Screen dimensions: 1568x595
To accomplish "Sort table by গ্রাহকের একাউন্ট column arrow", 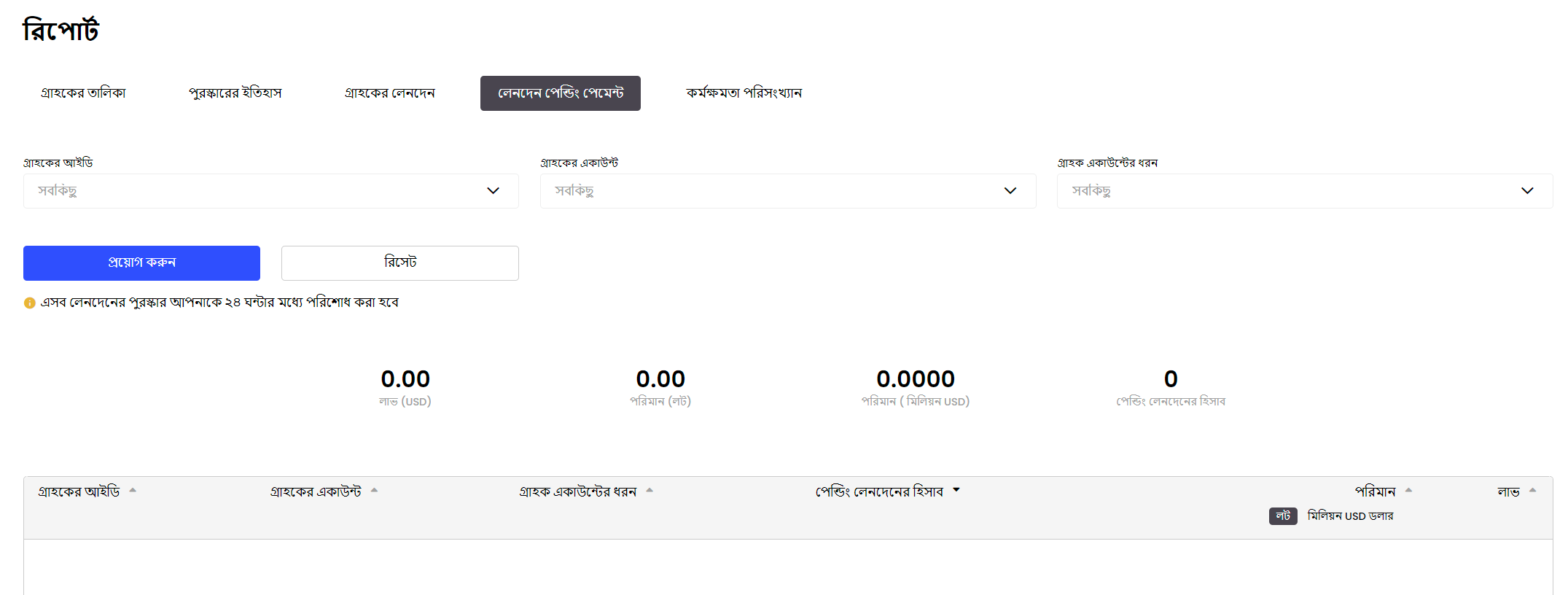I will pos(374,491).
